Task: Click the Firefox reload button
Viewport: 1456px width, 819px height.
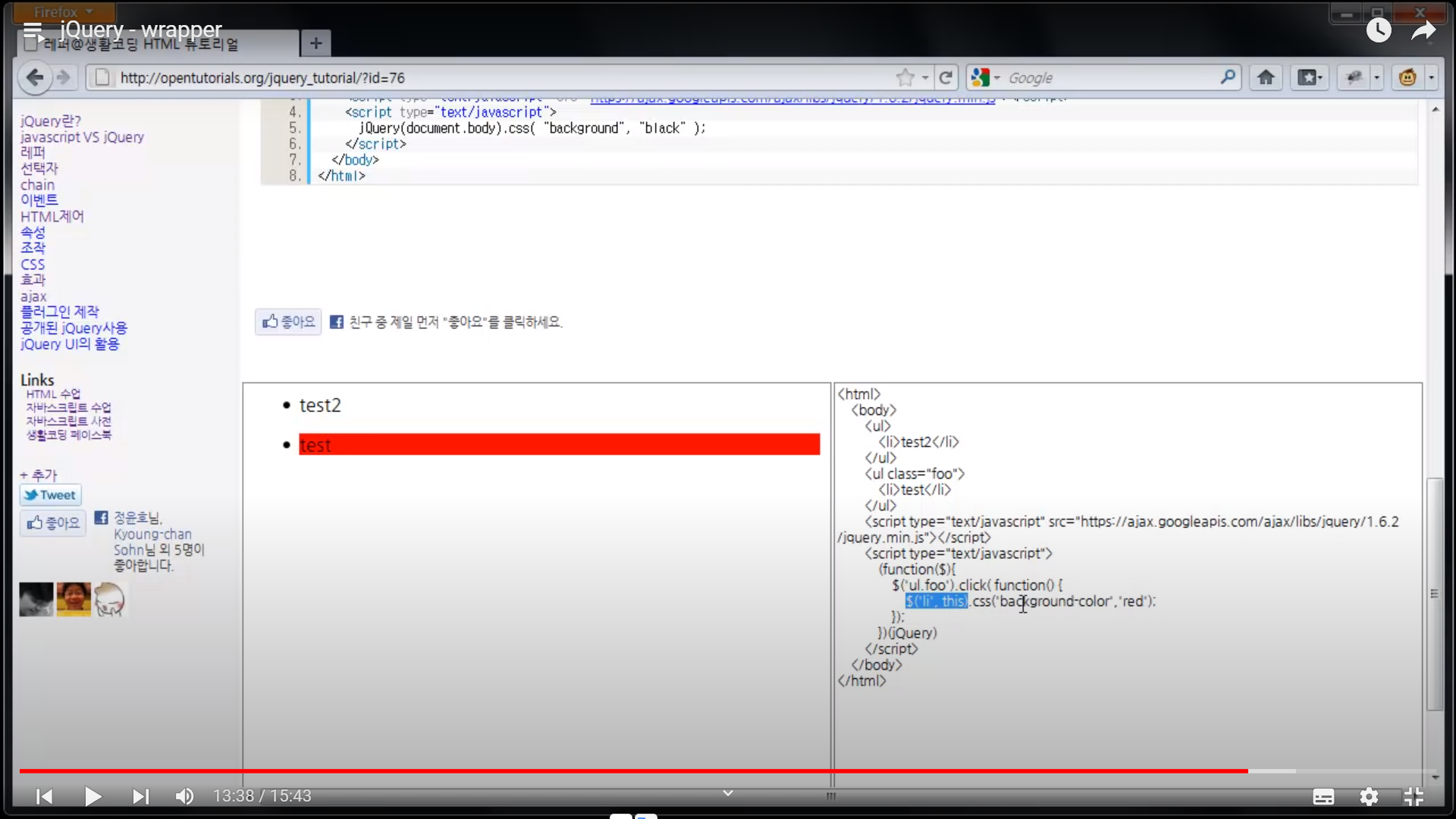Action: click(x=946, y=77)
